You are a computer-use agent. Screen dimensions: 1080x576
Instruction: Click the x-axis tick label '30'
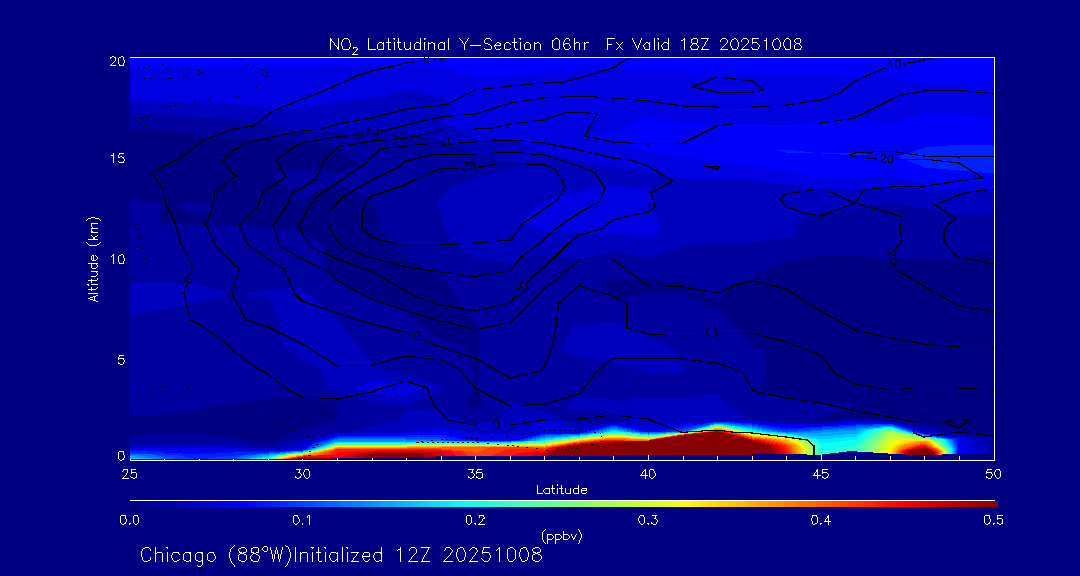pyautogui.click(x=302, y=473)
